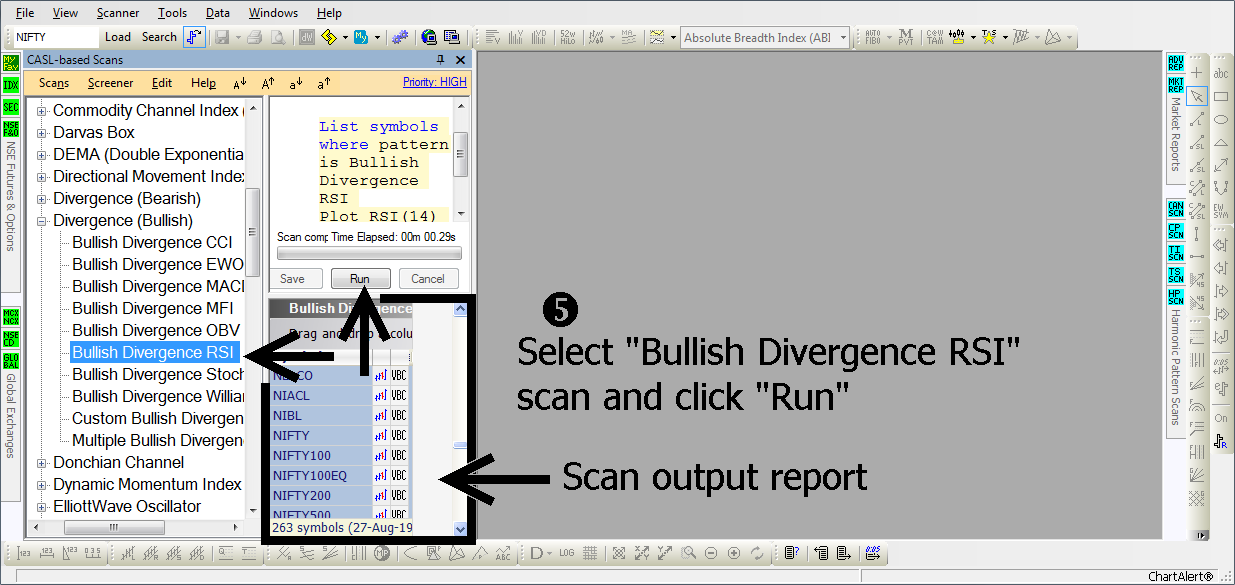Open the TS SCN scan icon
The height and width of the screenshot is (585, 1235).
1176,274
